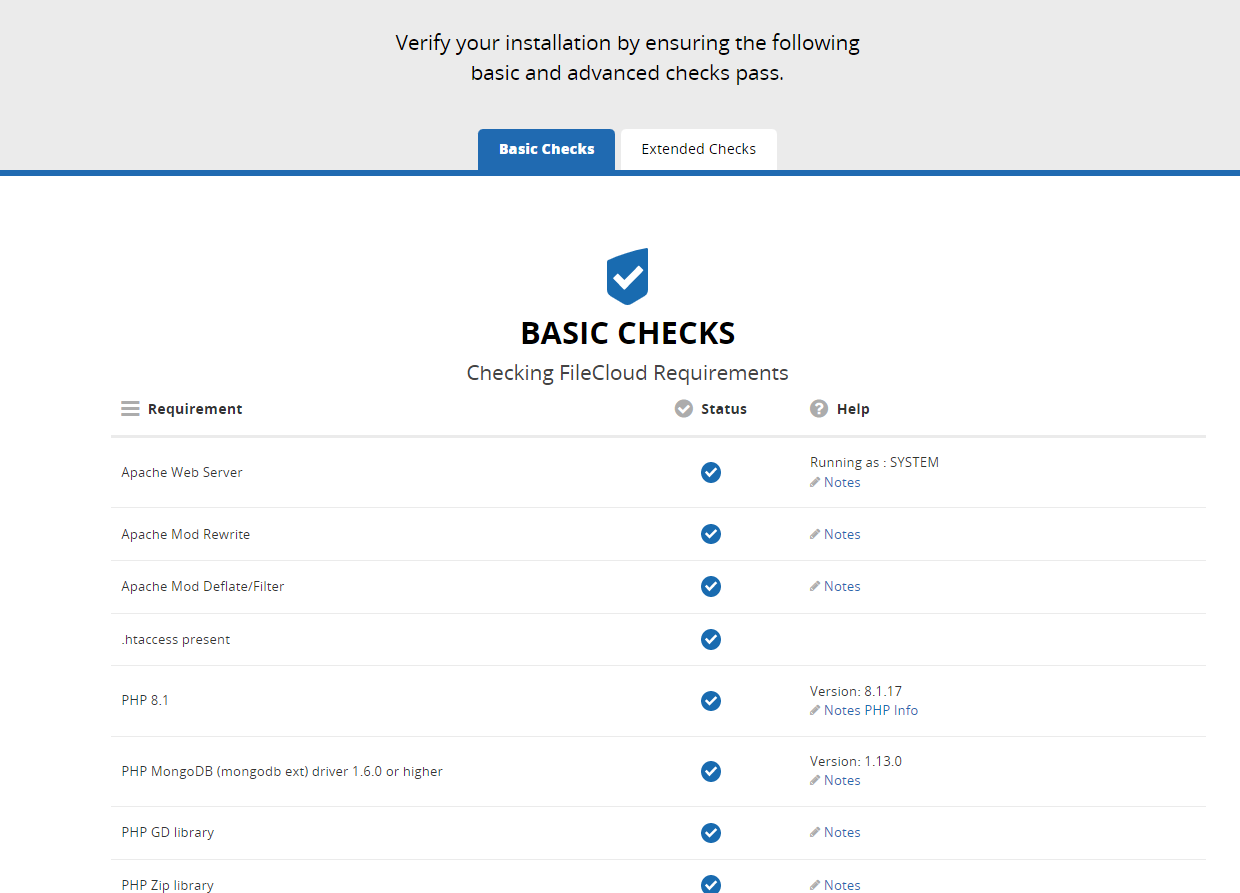Open Notes link for Apache Mod Rewrite

[841, 535]
